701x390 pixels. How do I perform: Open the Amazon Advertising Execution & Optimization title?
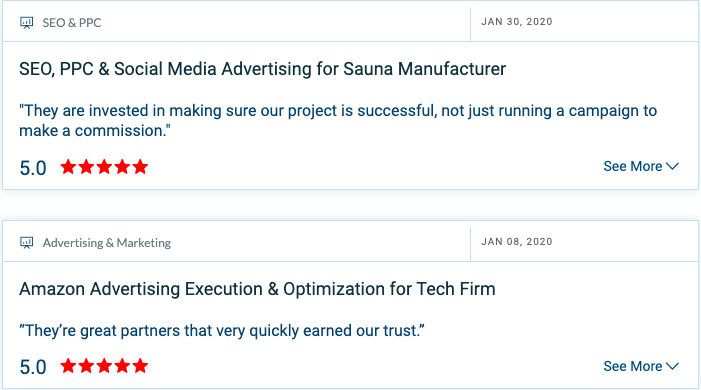tap(257, 289)
